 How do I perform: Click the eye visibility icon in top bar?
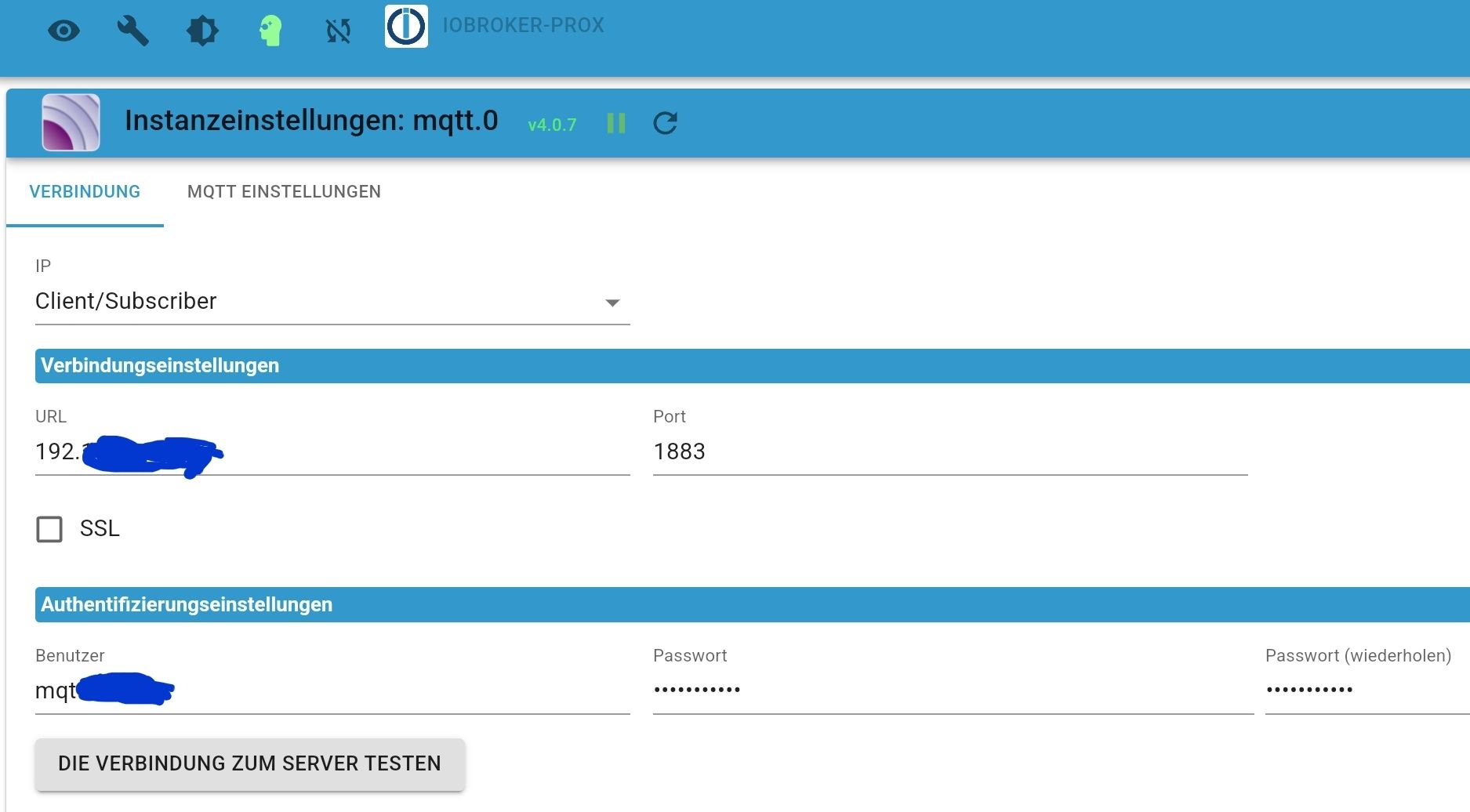click(x=64, y=31)
